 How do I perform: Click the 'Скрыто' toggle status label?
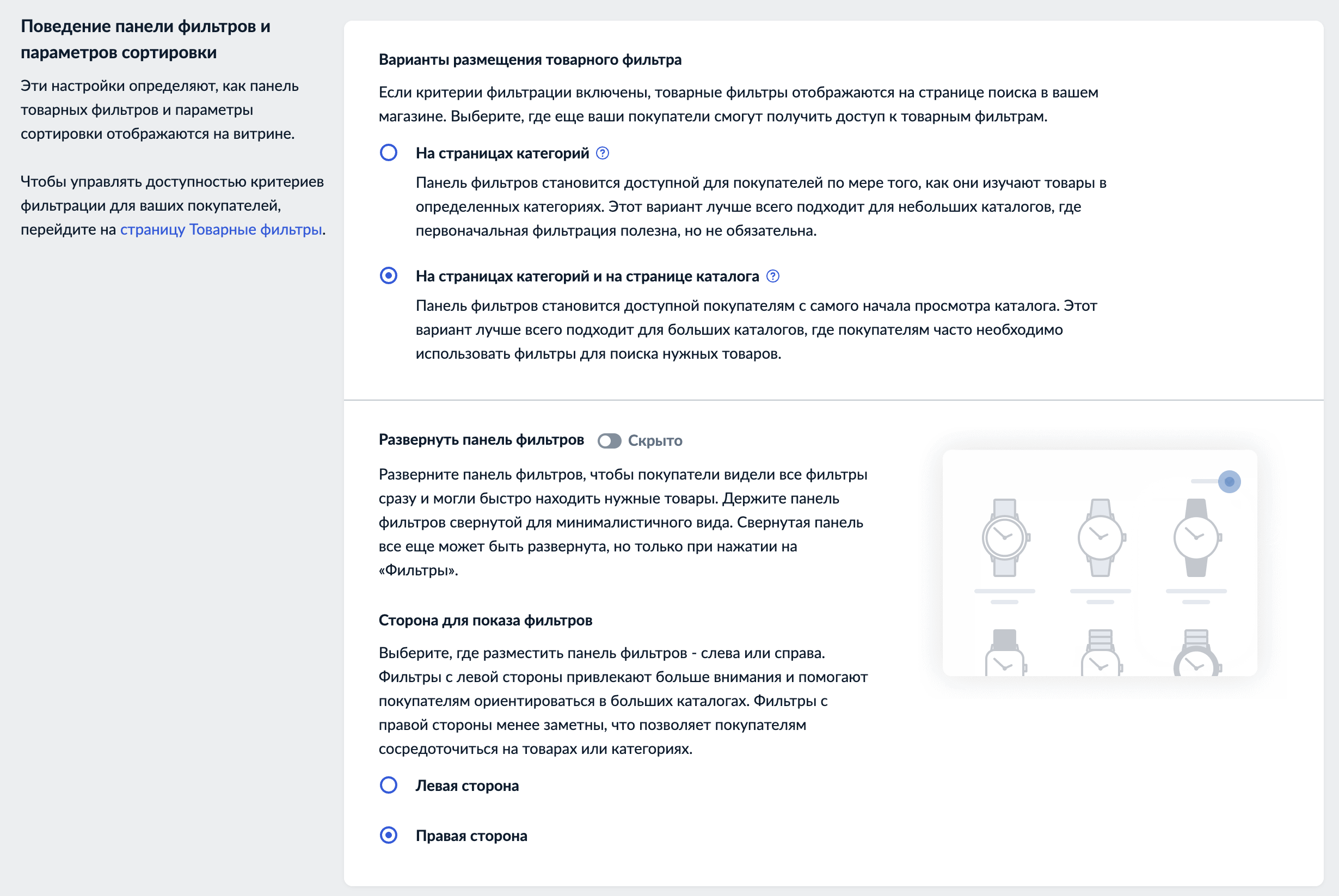click(x=655, y=440)
